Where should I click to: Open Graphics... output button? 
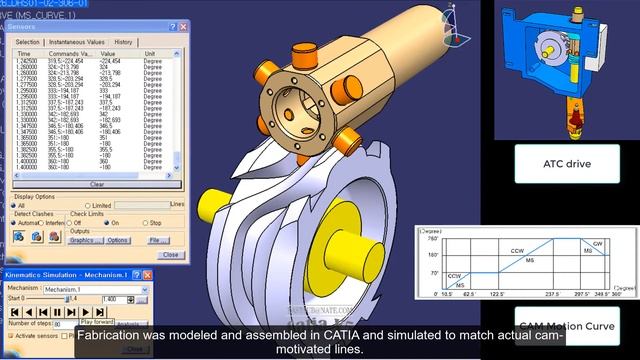pos(85,240)
